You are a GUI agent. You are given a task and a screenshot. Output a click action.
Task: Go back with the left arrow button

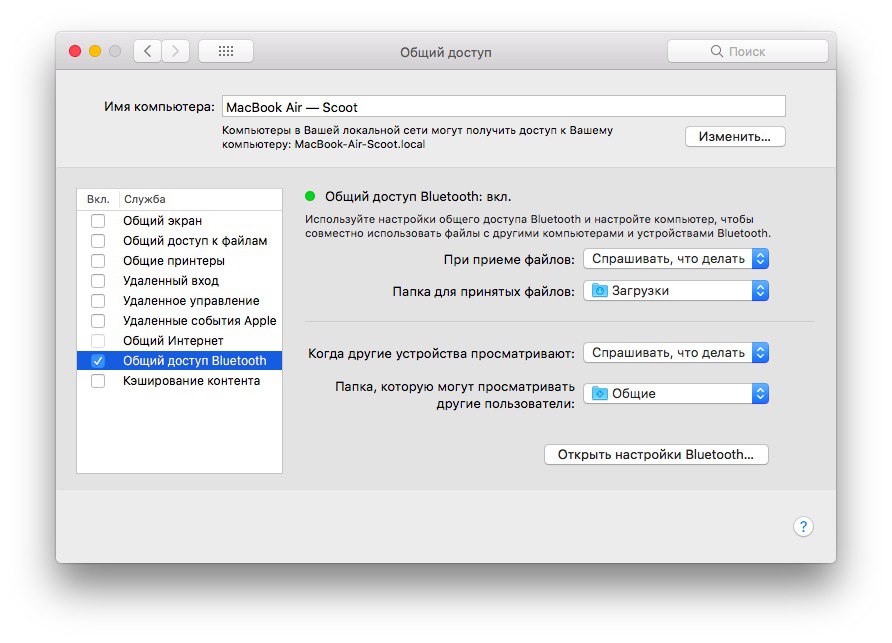point(147,51)
